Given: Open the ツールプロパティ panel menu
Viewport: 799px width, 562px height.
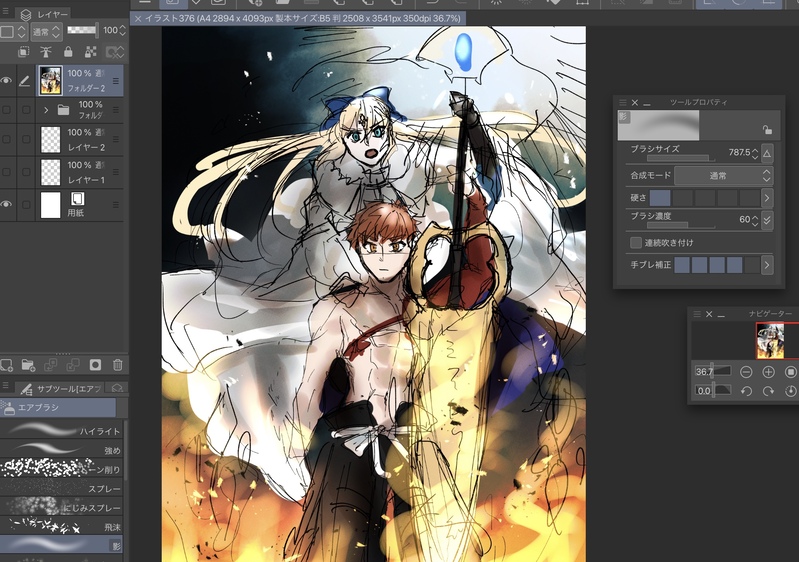Looking at the screenshot, I should [x=623, y=102].
